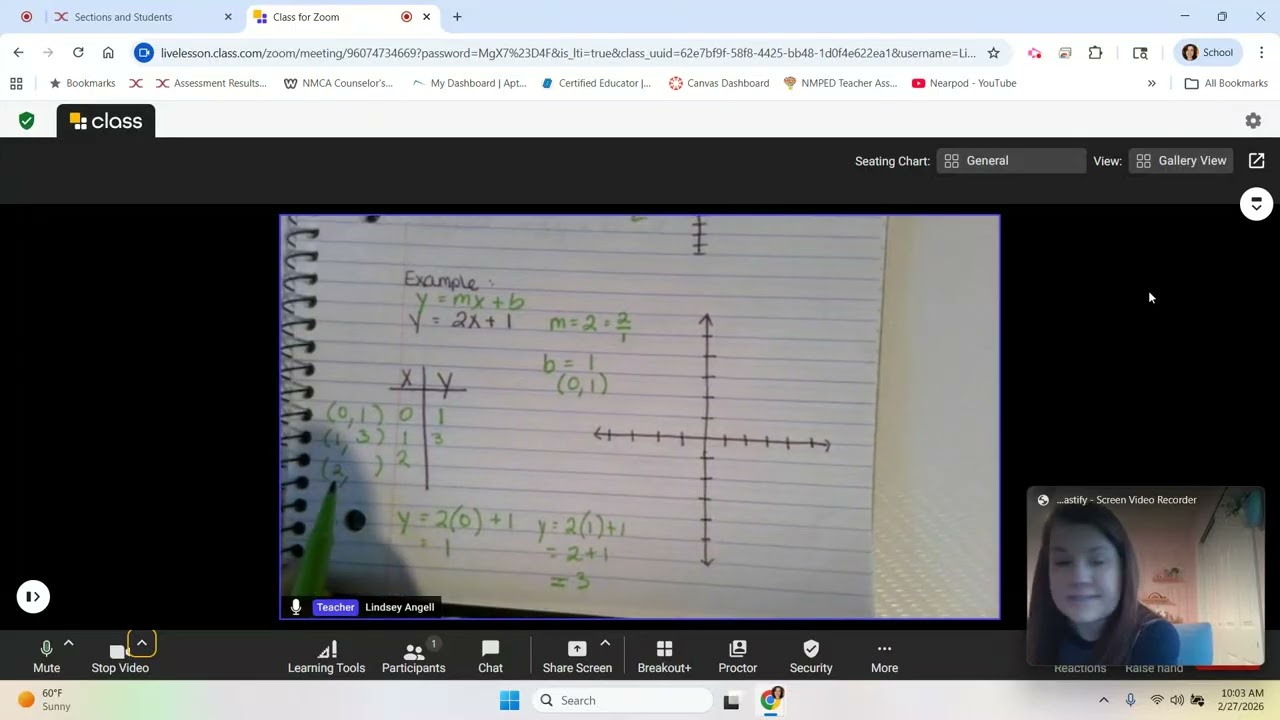Open Canvas Dashboard bookmark
1280x720 pixels.
click(719, 83)
